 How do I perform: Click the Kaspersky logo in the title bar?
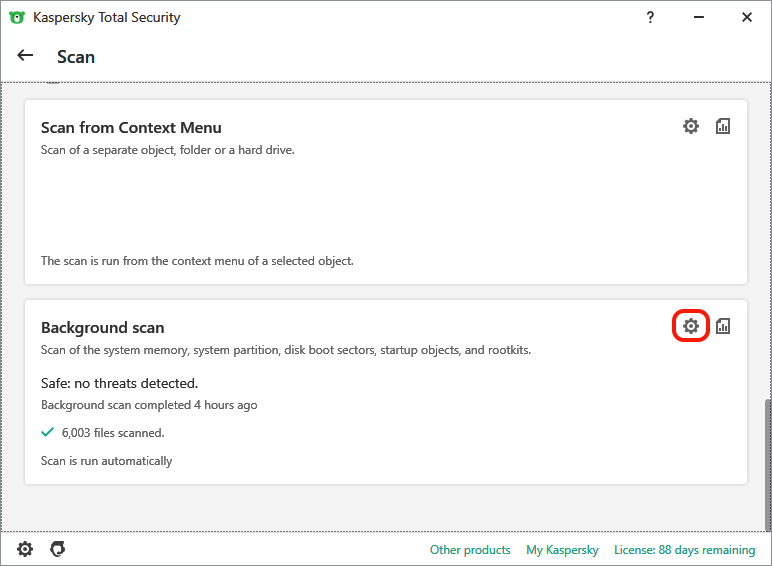tap(17, 17)
